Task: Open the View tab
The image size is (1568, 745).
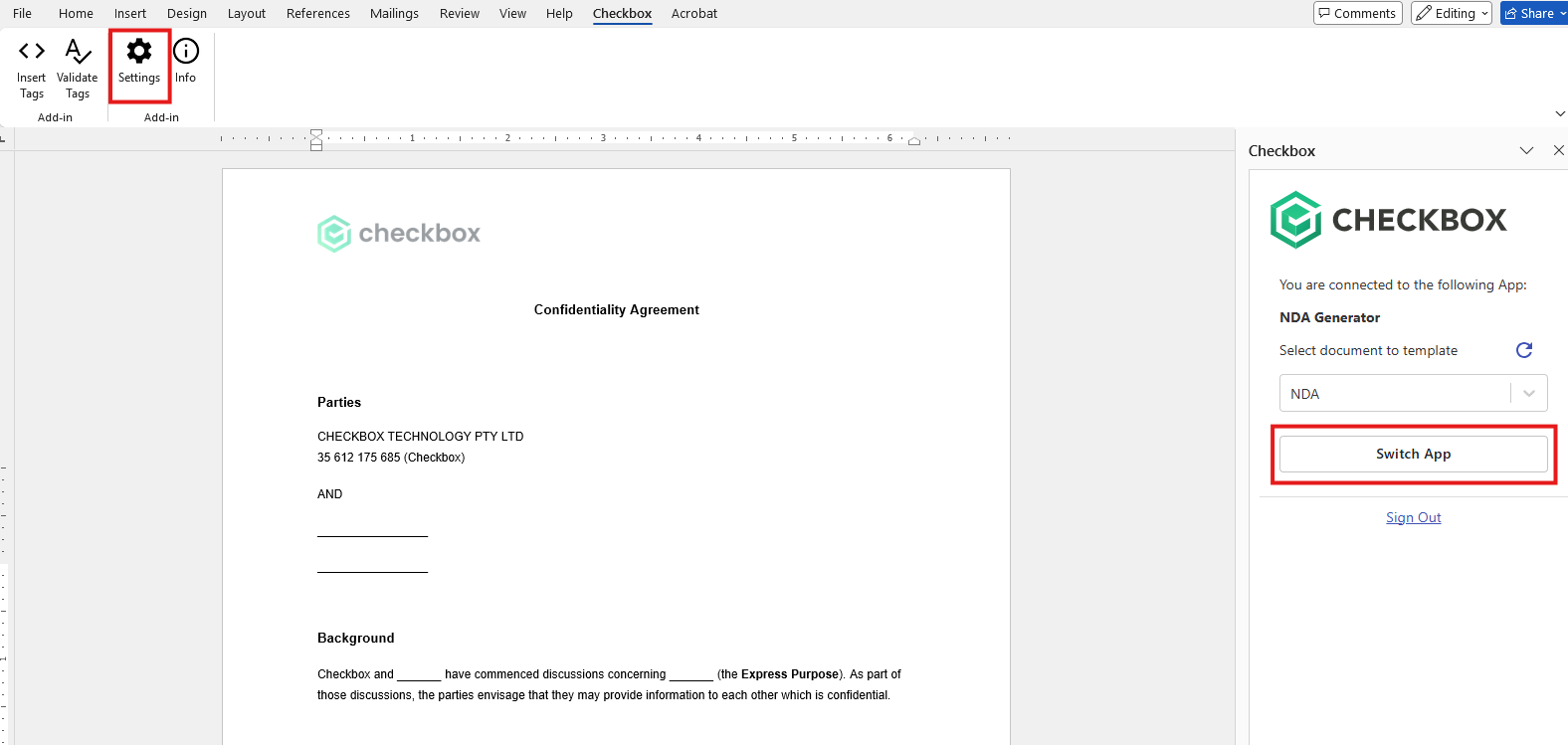Action: 512,13
